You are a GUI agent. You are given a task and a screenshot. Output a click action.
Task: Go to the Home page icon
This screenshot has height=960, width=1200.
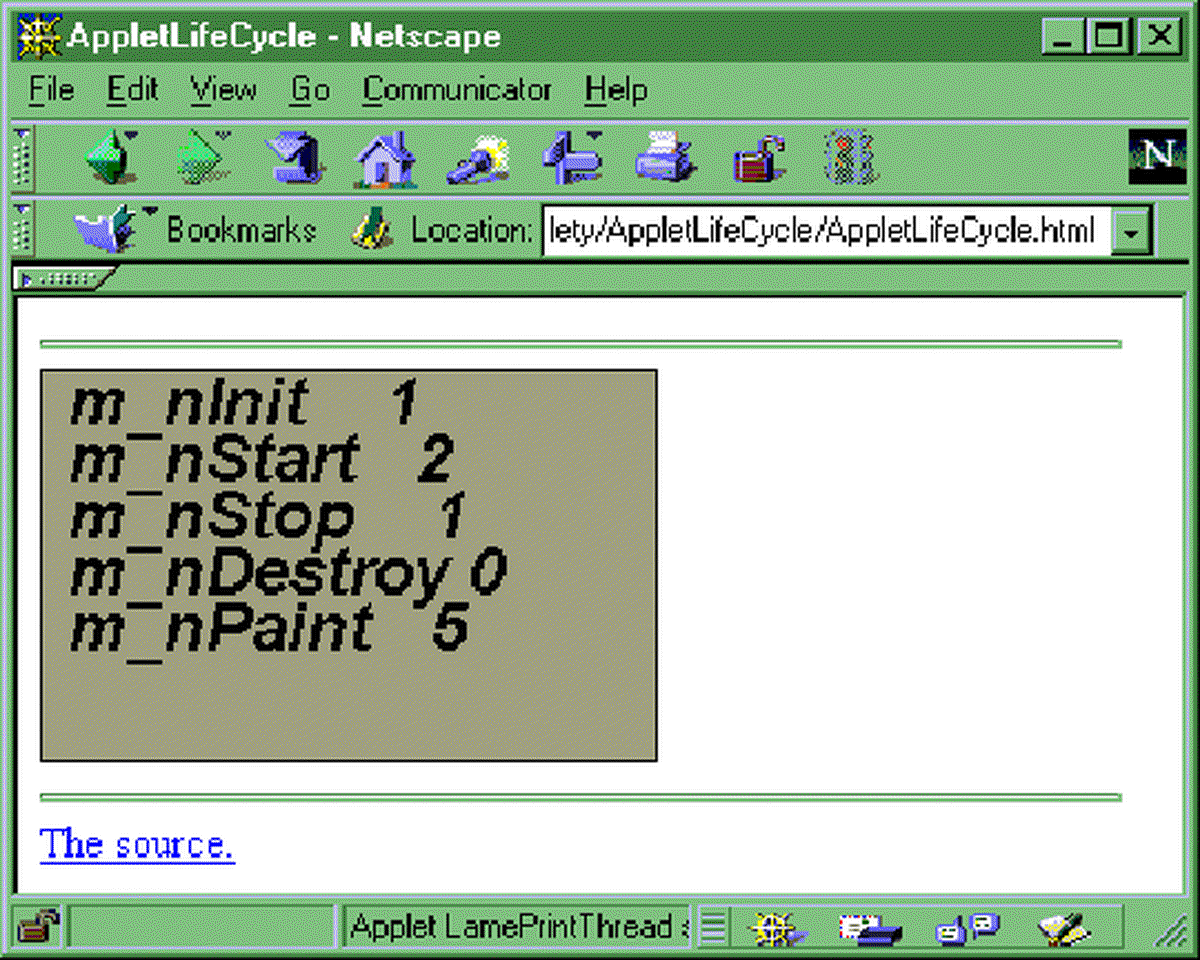point(384,158)
